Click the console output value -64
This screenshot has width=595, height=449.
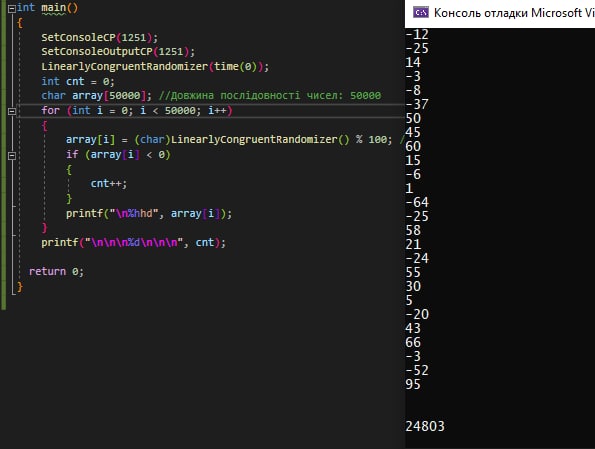pyautogui.click(x=417, y=202)
